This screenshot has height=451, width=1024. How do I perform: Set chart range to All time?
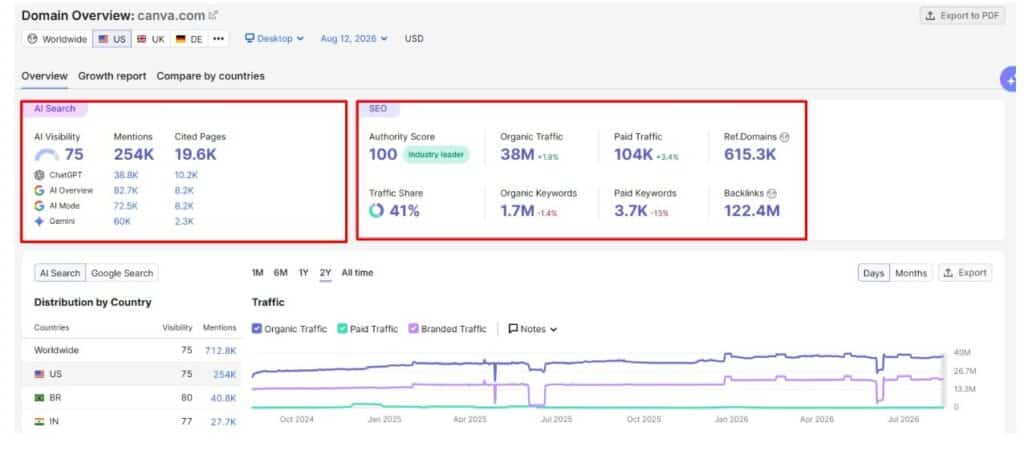357,273
